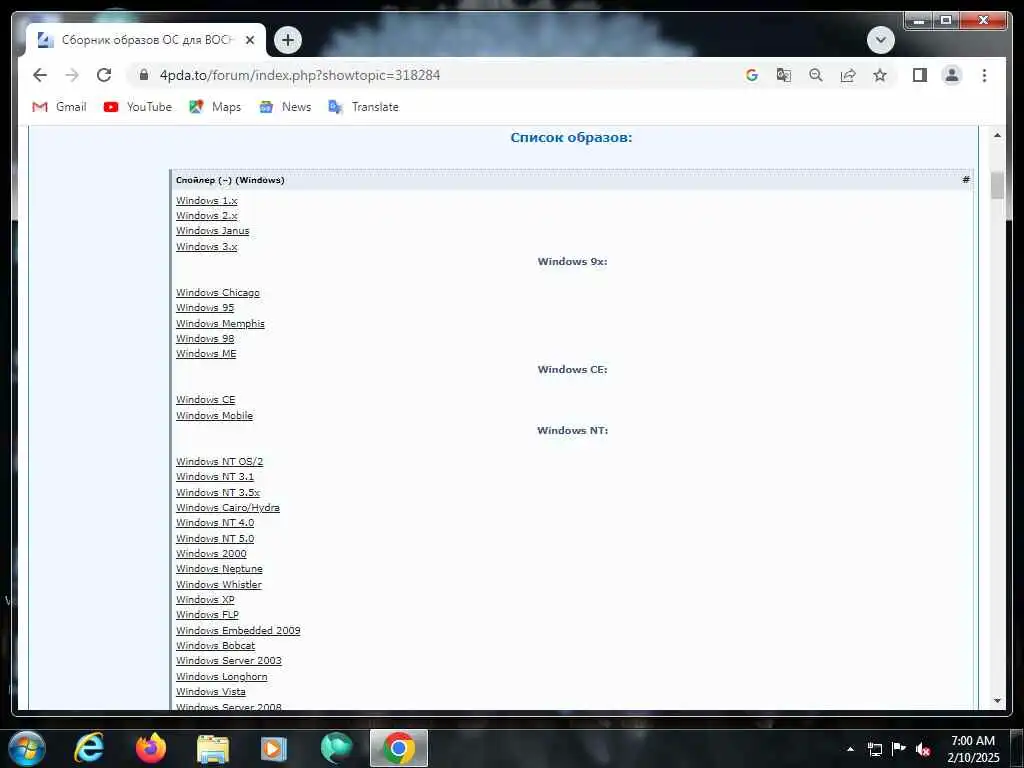Reload the current page

(104, 75)
